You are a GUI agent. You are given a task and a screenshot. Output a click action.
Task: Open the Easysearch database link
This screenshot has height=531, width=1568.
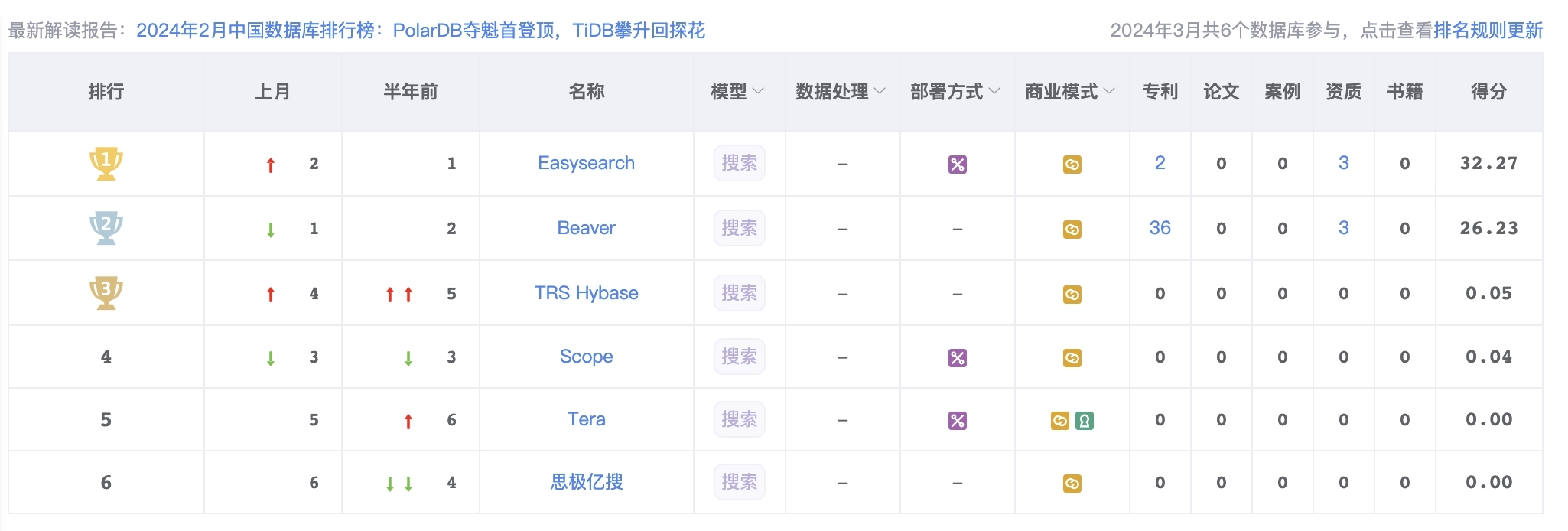pyautogui.click(x=586, y=163)
